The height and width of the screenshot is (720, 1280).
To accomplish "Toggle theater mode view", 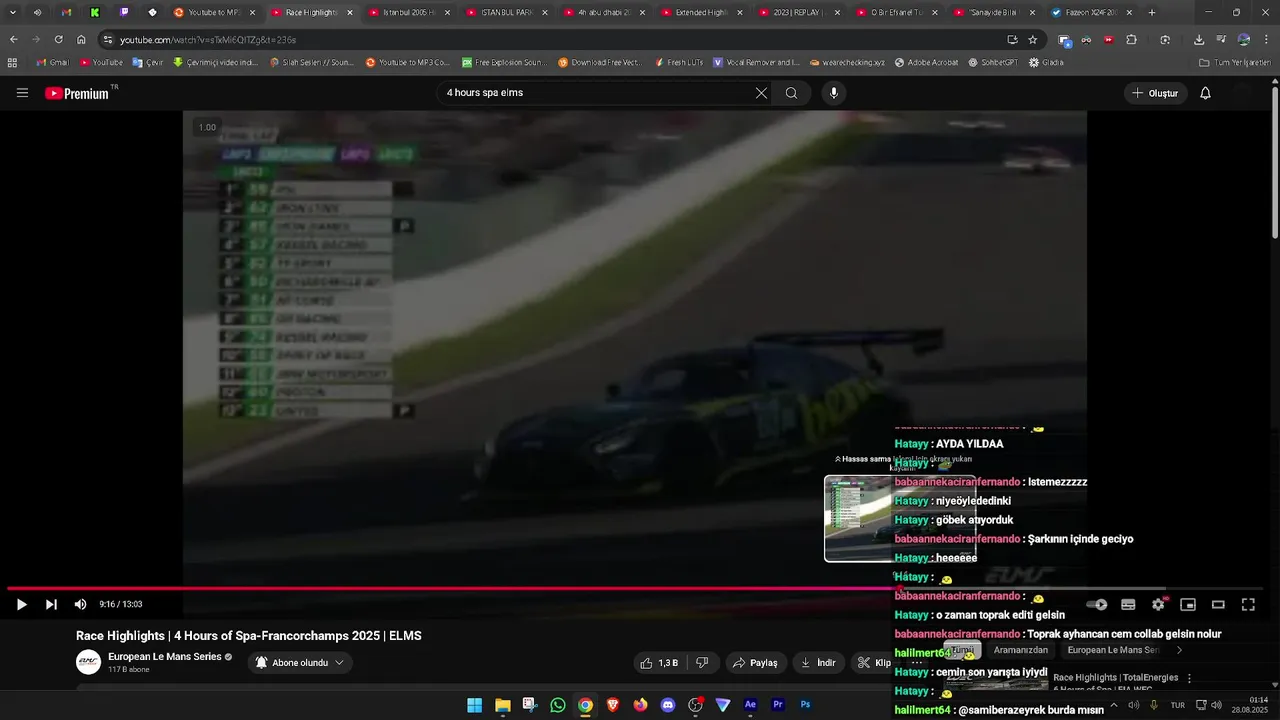I will pyautogui.click(x=1218, y=604).
